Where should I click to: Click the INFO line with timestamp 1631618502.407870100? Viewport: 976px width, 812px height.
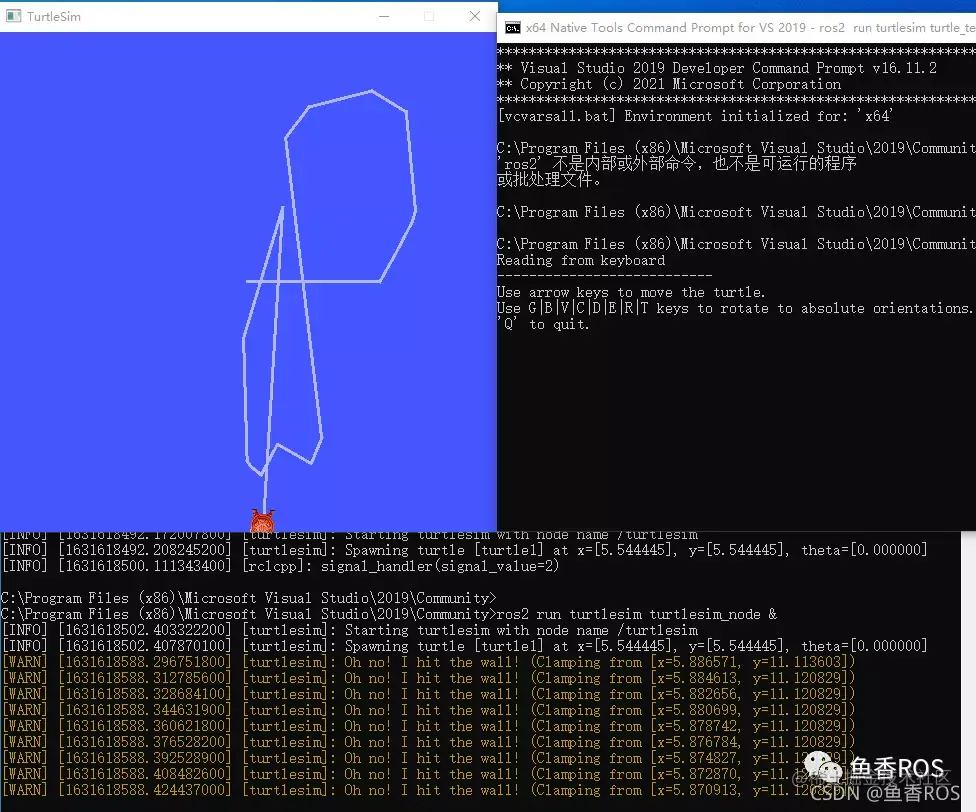464,646
